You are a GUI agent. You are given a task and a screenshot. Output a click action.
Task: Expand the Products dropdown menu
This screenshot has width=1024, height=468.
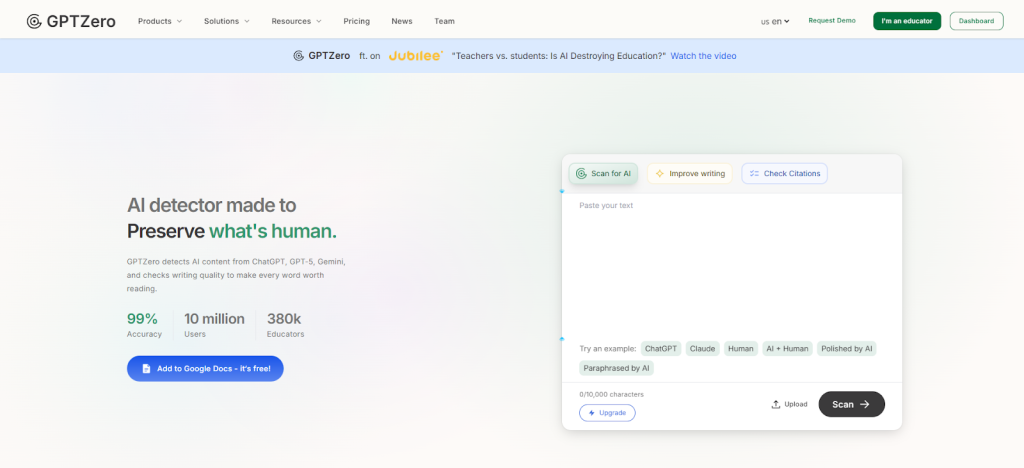(160, 21)
